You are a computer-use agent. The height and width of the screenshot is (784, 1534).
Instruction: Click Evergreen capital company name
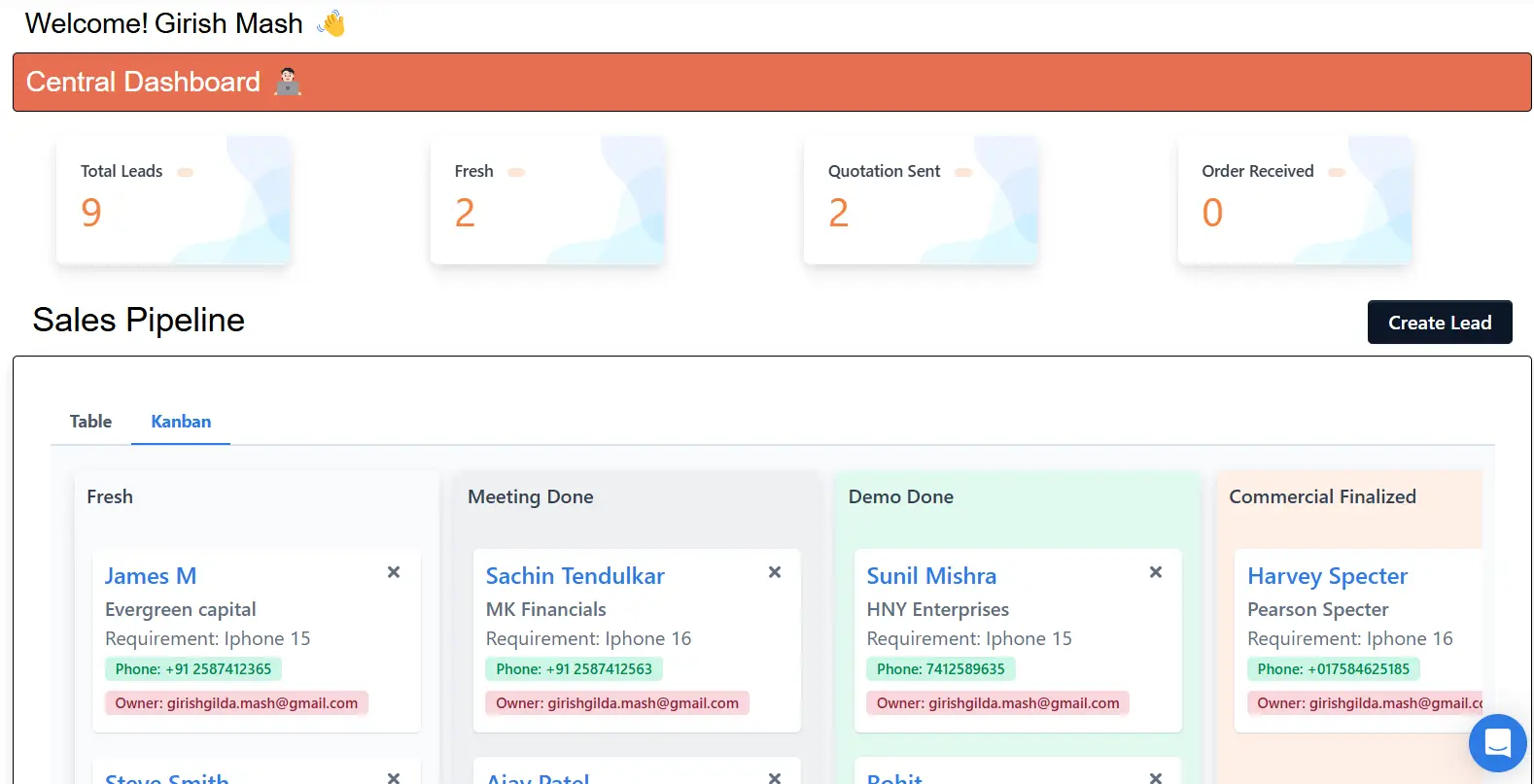[181, 609]
